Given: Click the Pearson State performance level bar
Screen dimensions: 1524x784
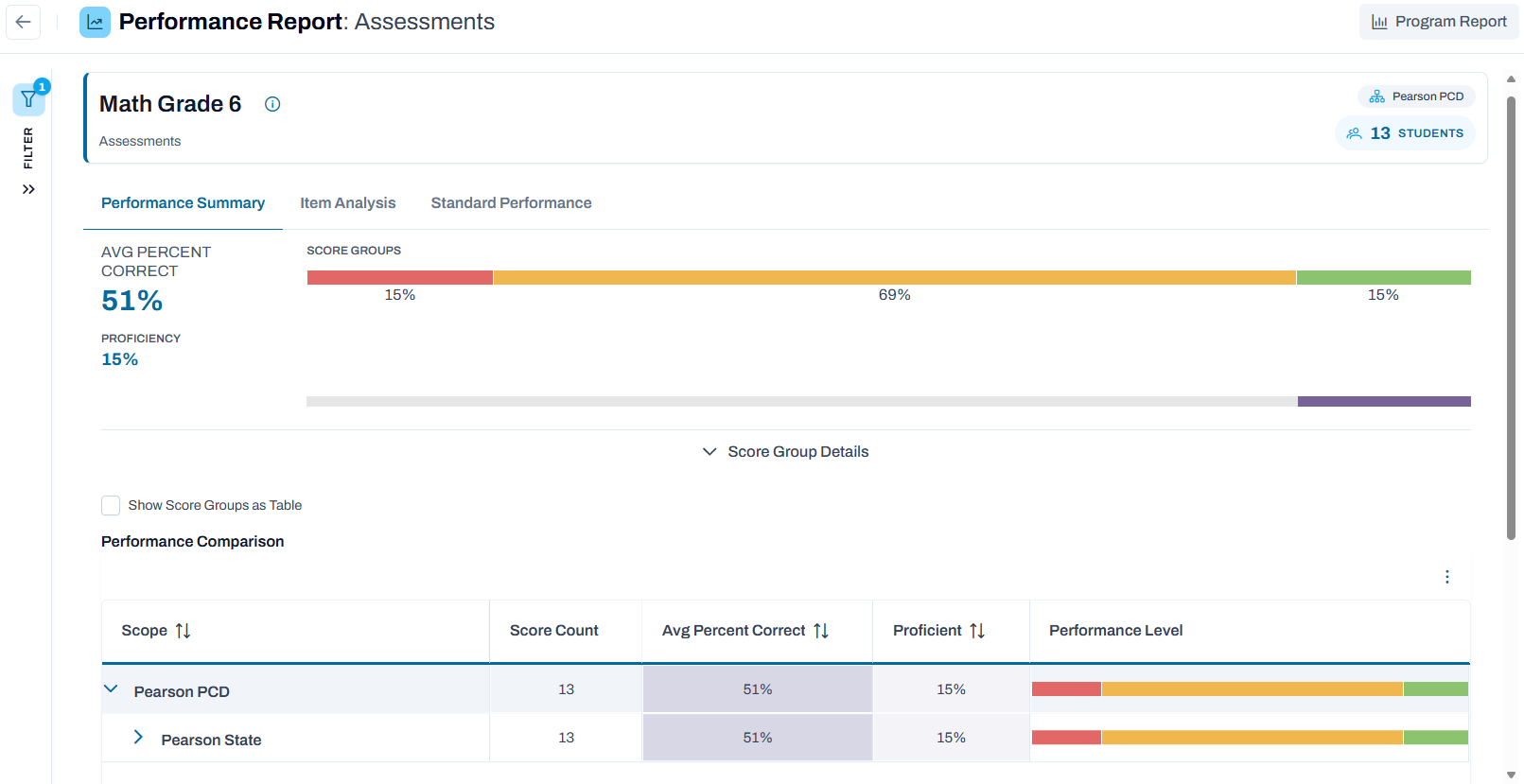Looking at the screenshot, I should 1250,738.
